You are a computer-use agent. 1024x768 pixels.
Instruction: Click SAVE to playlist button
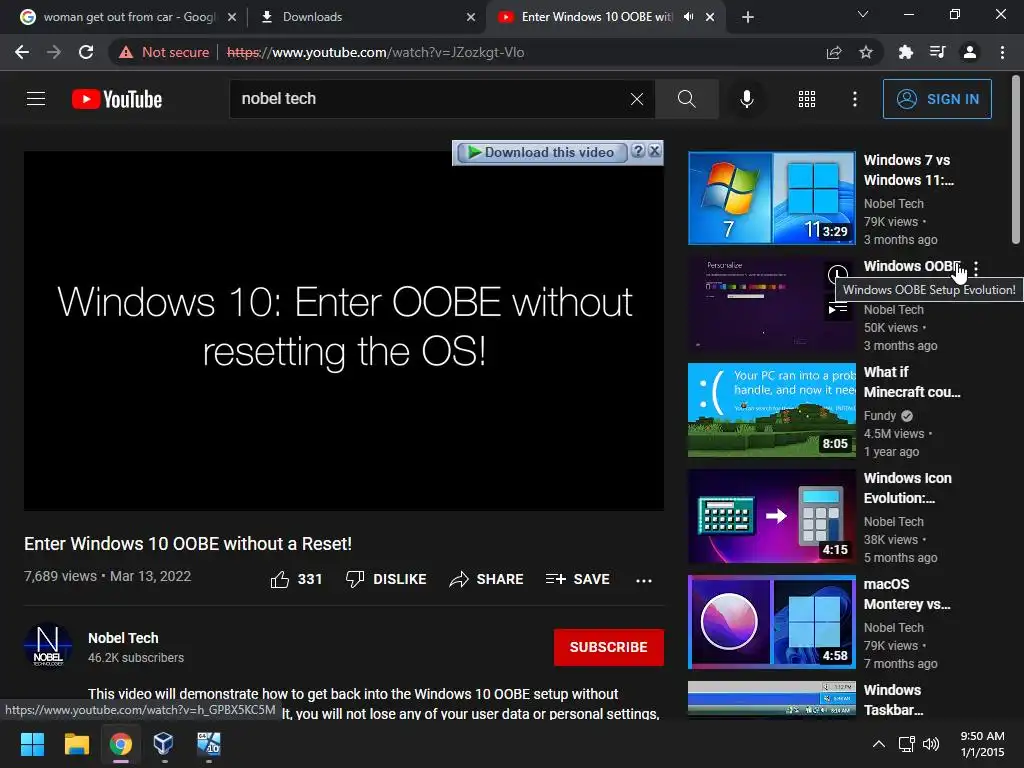click(x=577, y=579)
